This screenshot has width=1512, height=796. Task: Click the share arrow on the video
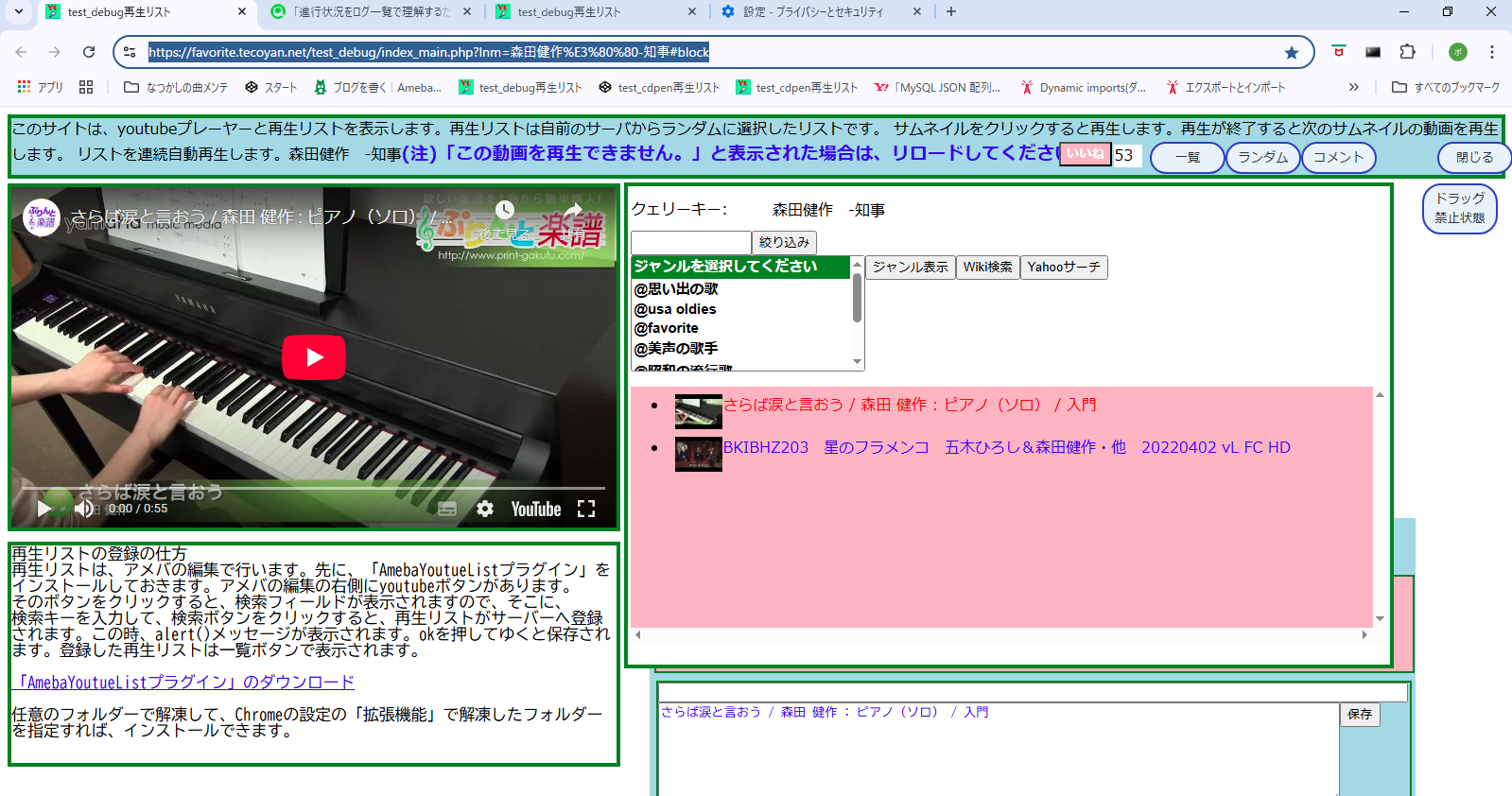click(x=573, y=210)
